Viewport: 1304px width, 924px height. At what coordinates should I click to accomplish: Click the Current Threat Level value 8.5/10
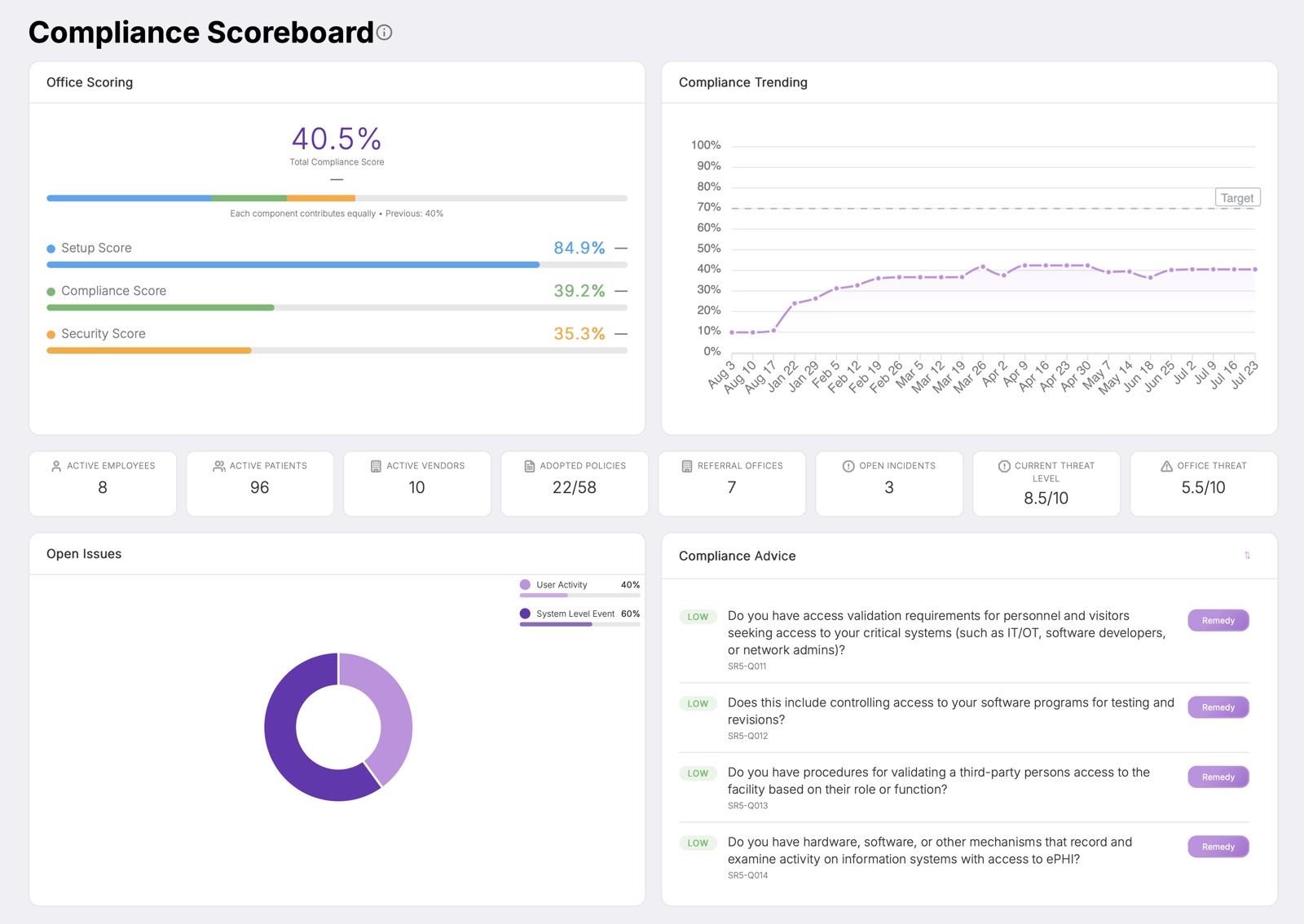[1046, 498]
